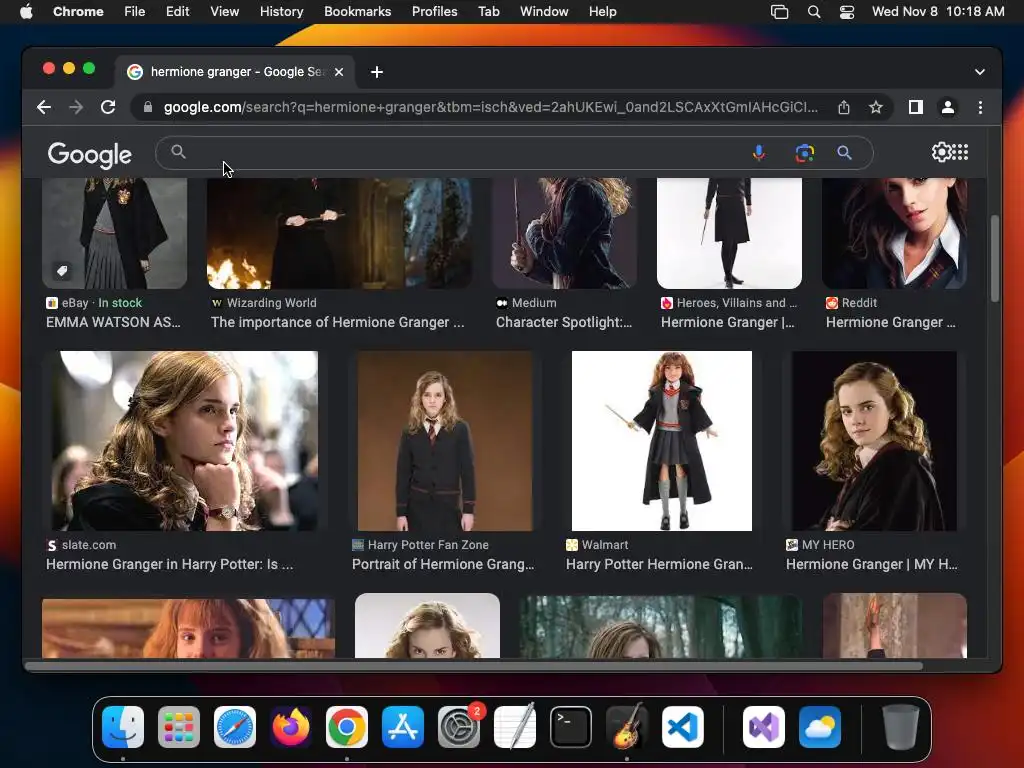Bookmark this tab with the star icon
The height and width of the screenshot is (768, 1024).
point(876,107)
